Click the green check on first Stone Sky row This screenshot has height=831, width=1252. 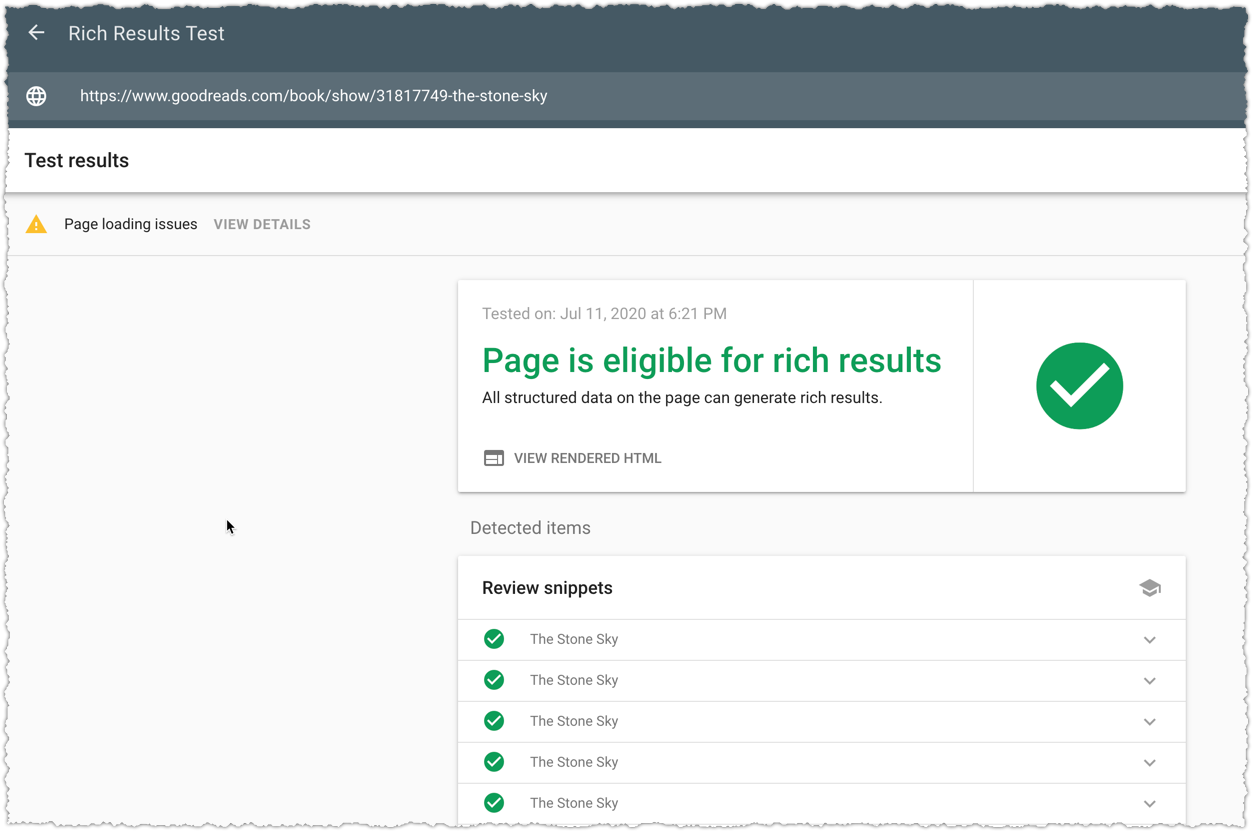494,639
